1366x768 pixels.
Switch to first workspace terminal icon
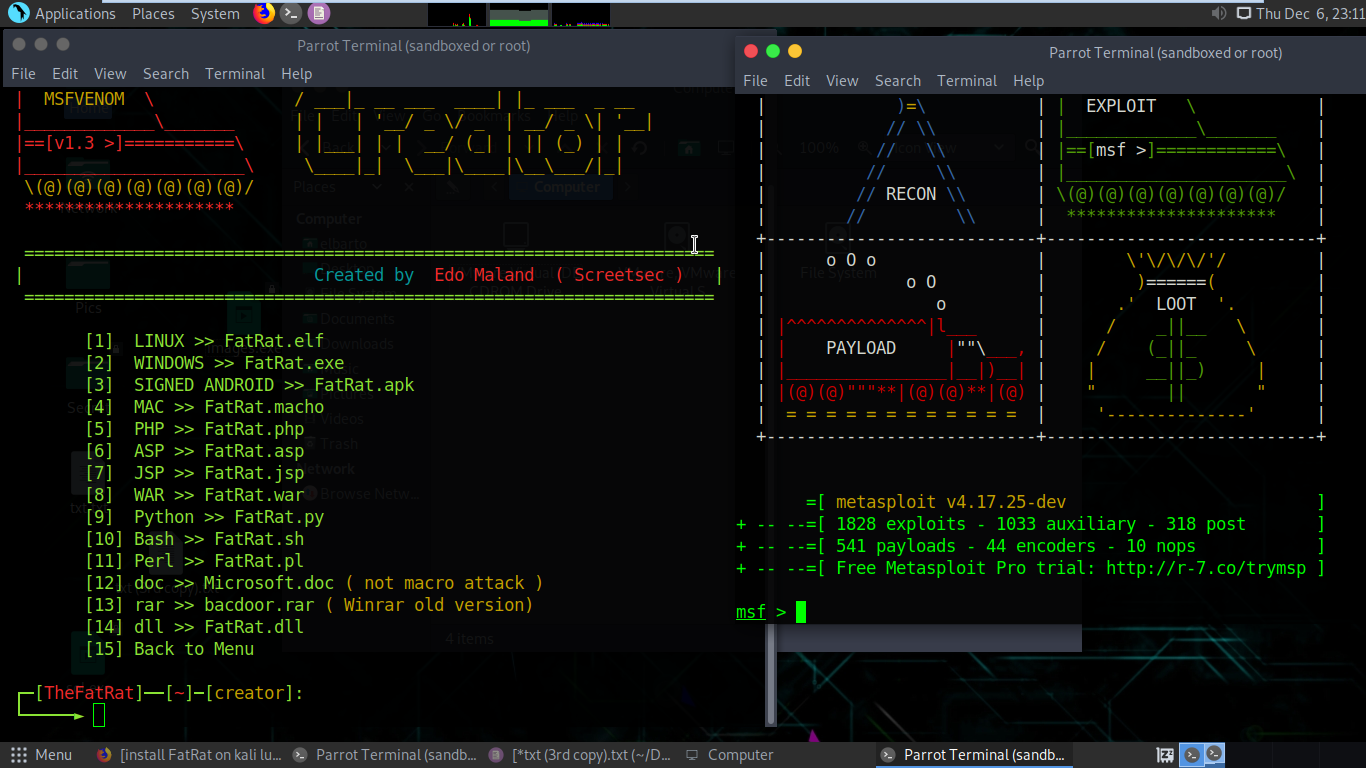tap(1191, 755)
